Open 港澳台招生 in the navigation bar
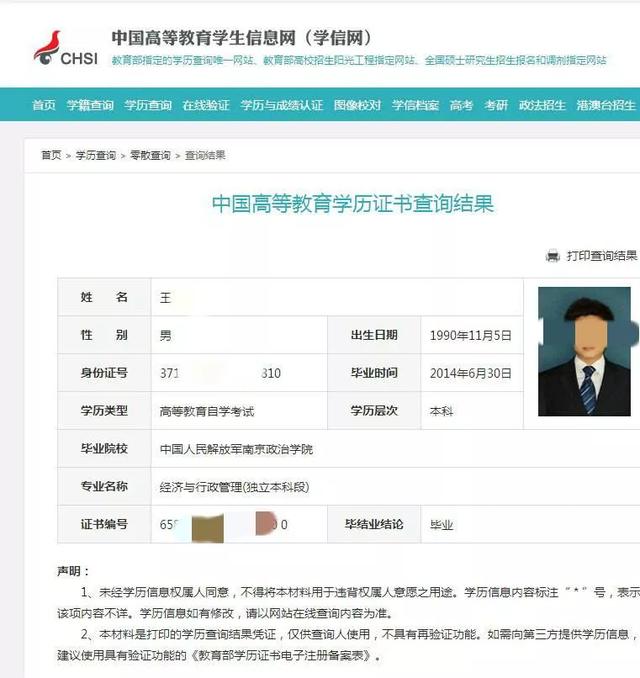 point(606,105)
